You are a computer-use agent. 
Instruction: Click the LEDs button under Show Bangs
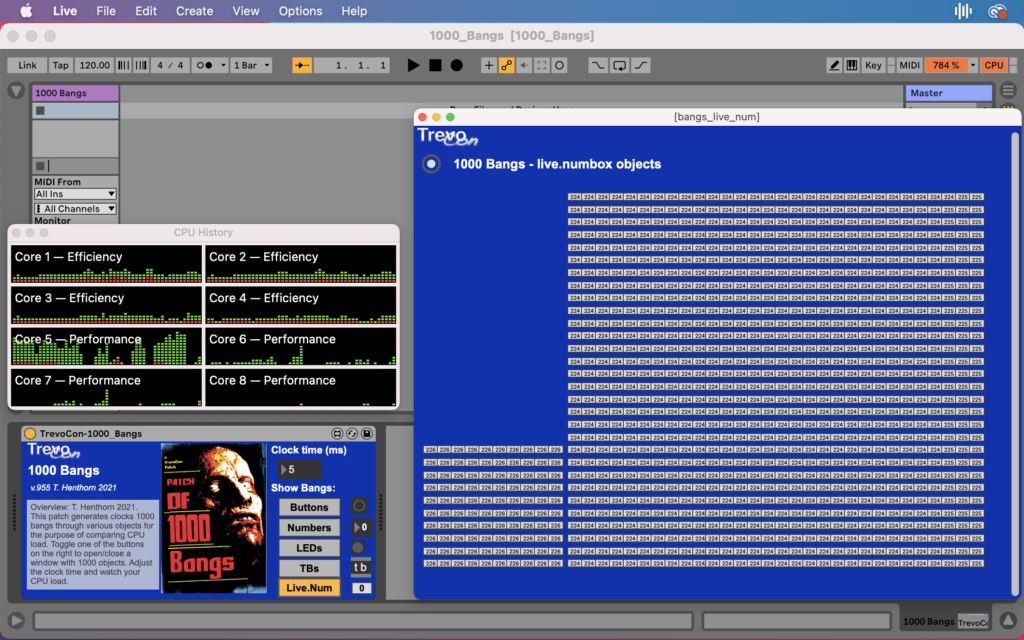[309, 548]
